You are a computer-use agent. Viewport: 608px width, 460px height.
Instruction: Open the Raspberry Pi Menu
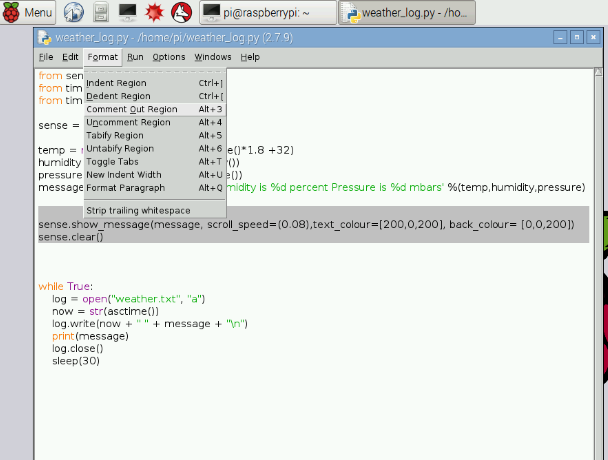click(28, 12)
